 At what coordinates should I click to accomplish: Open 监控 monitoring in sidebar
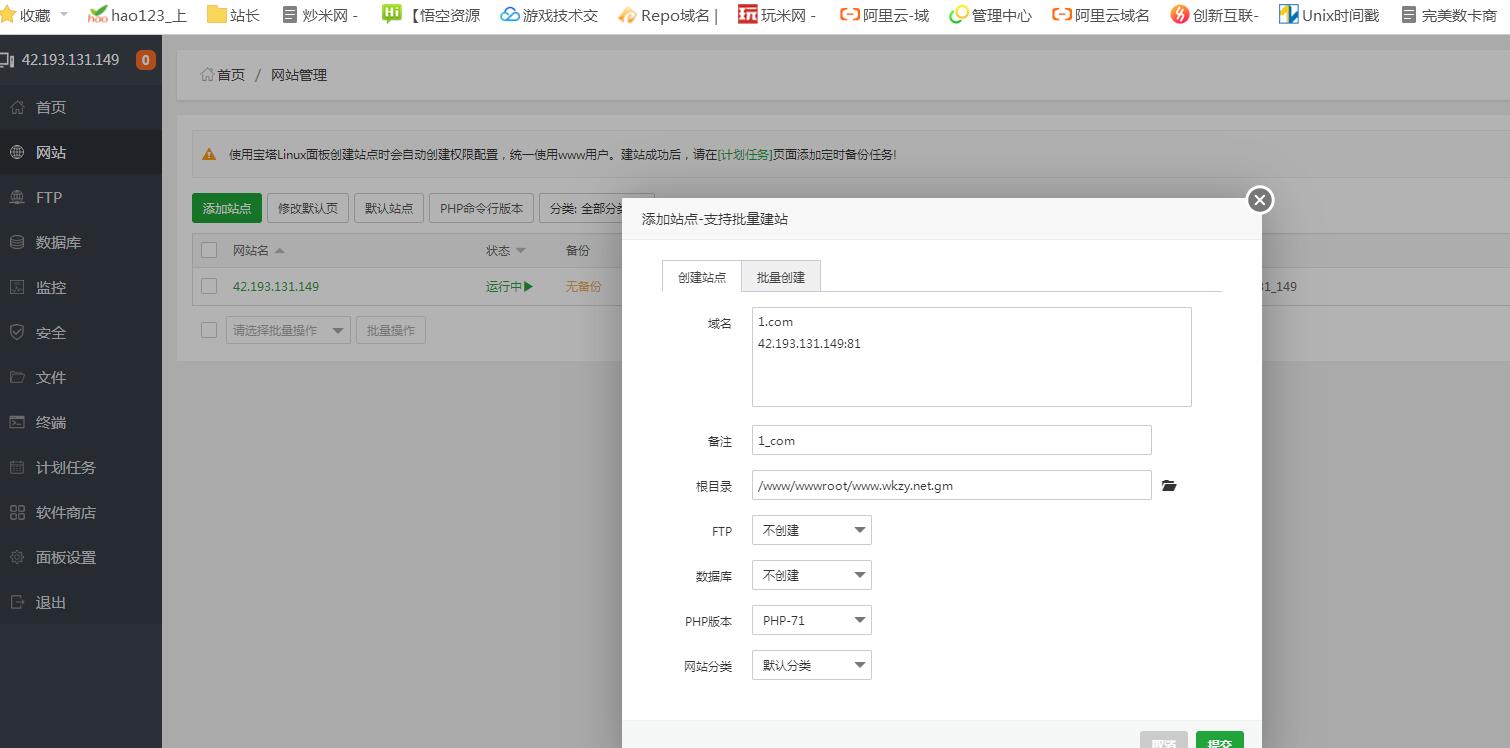coord(51,288)
